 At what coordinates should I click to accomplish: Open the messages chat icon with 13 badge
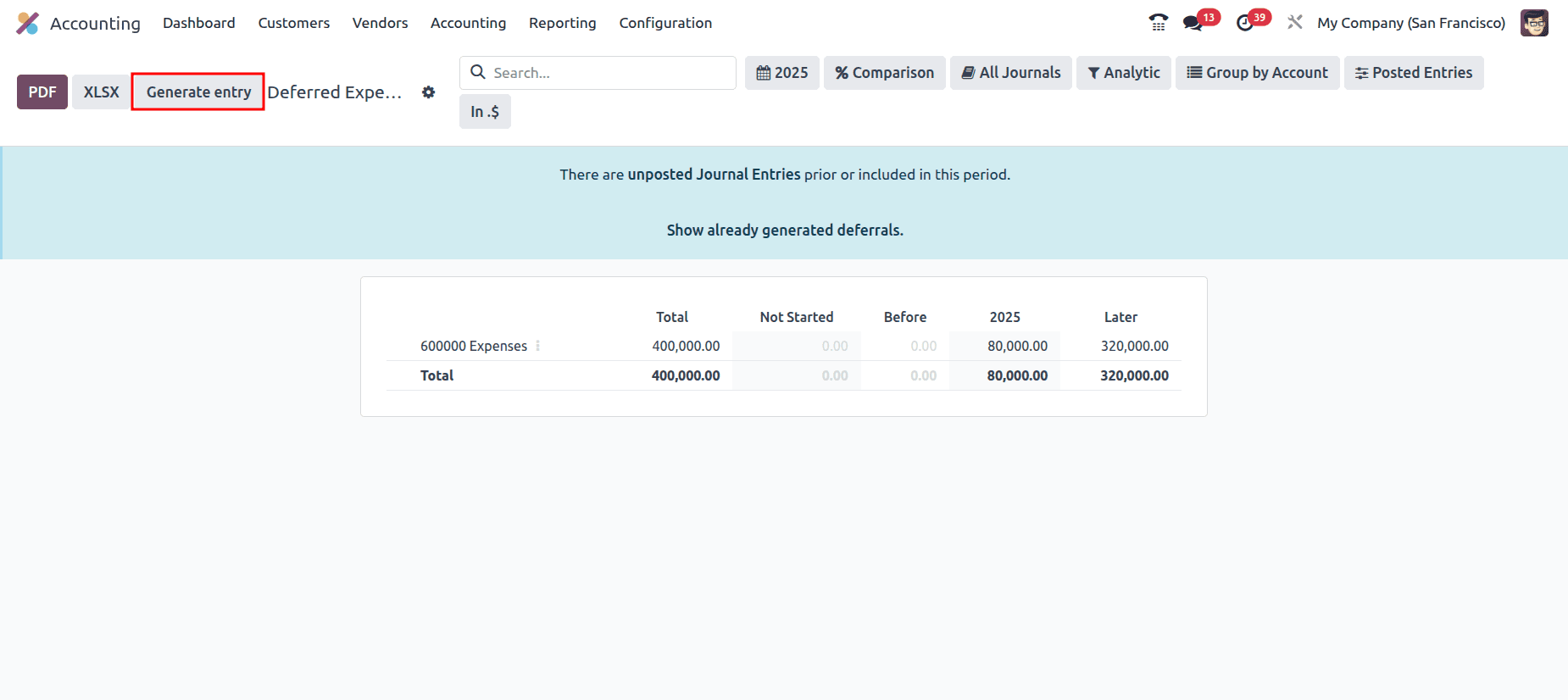pyautogui.click(x=1193, y=23)
